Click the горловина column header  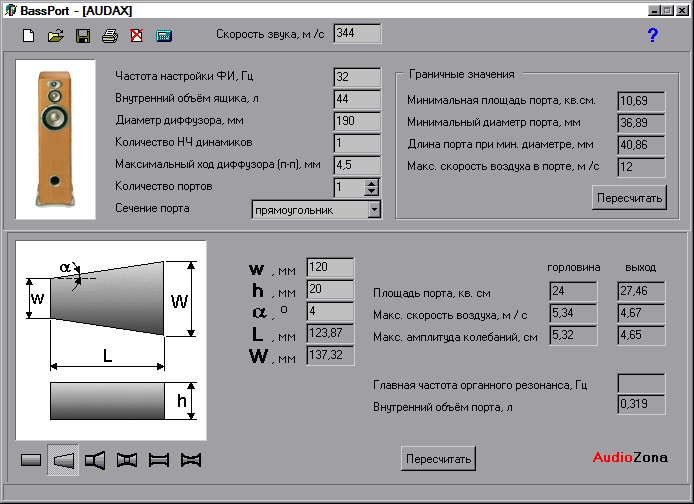574,268
